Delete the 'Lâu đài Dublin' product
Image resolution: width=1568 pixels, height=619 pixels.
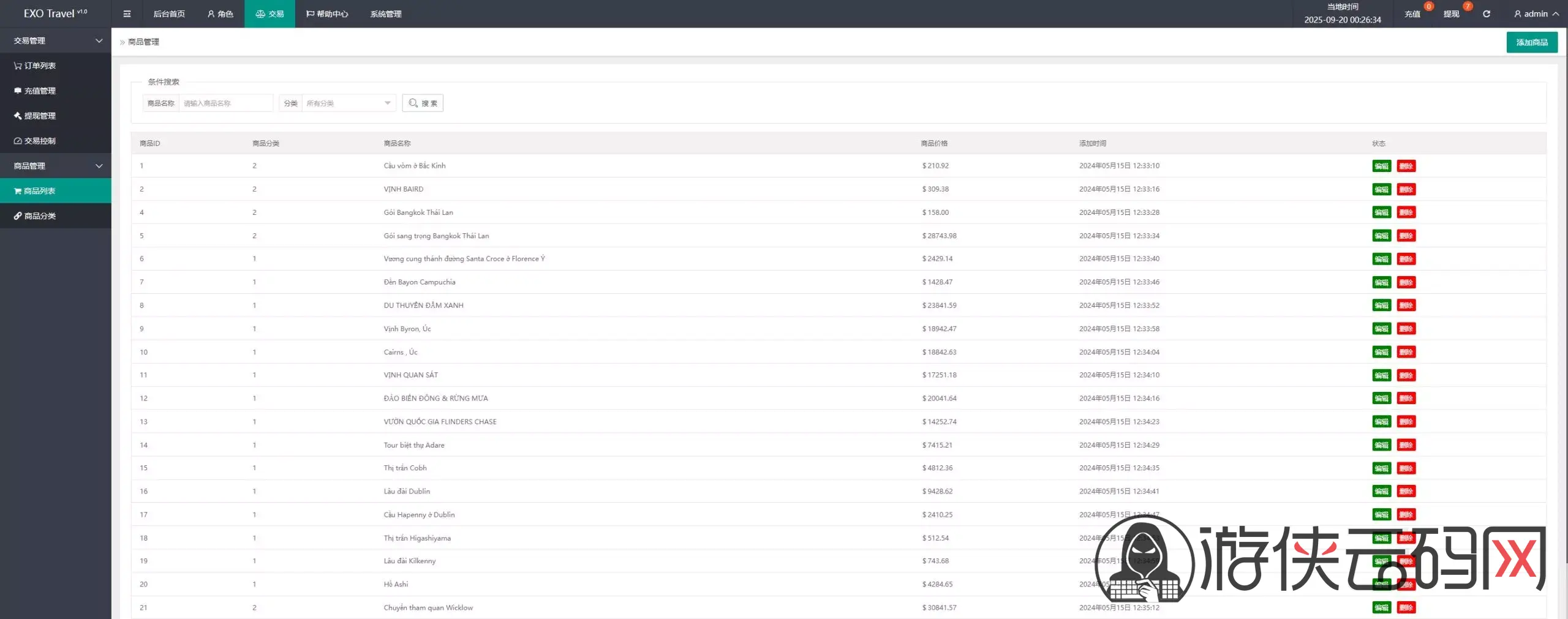pos(1406,492)
